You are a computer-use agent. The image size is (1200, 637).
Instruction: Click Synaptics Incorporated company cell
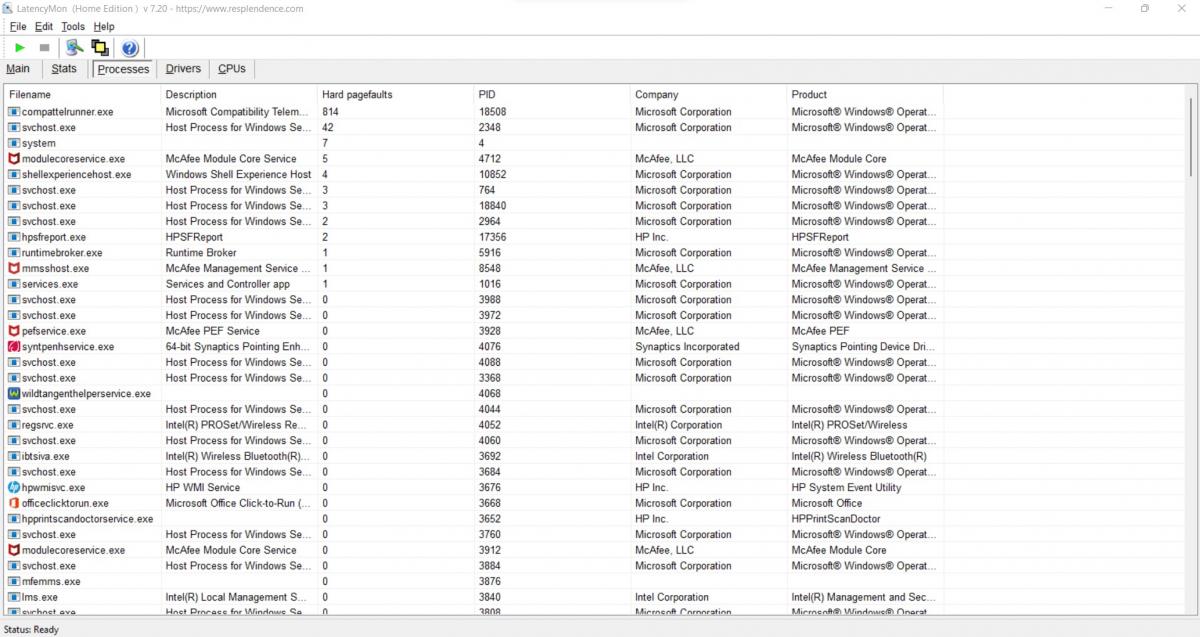tap(687, 347)
